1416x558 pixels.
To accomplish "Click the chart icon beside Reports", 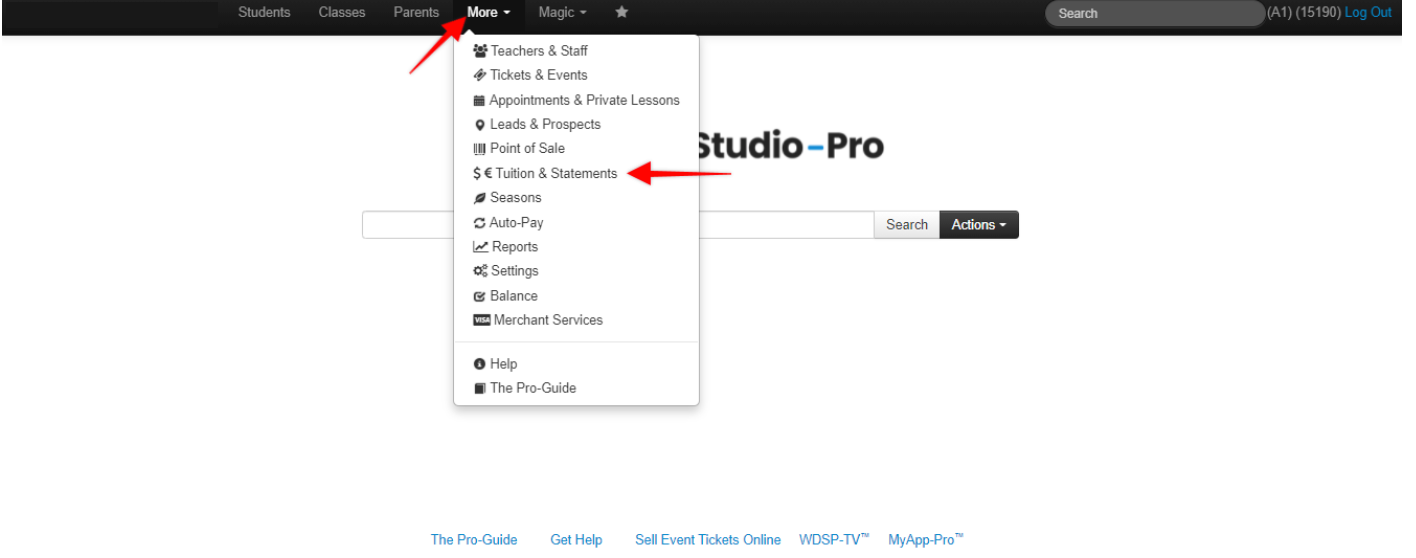I will 481,247.
